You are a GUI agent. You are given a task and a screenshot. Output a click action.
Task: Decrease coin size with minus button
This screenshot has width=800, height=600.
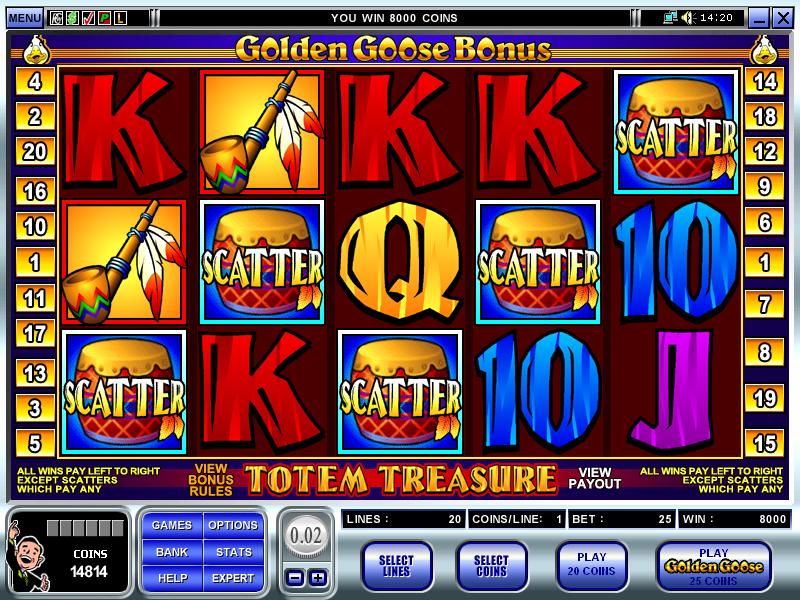[294, 578]
